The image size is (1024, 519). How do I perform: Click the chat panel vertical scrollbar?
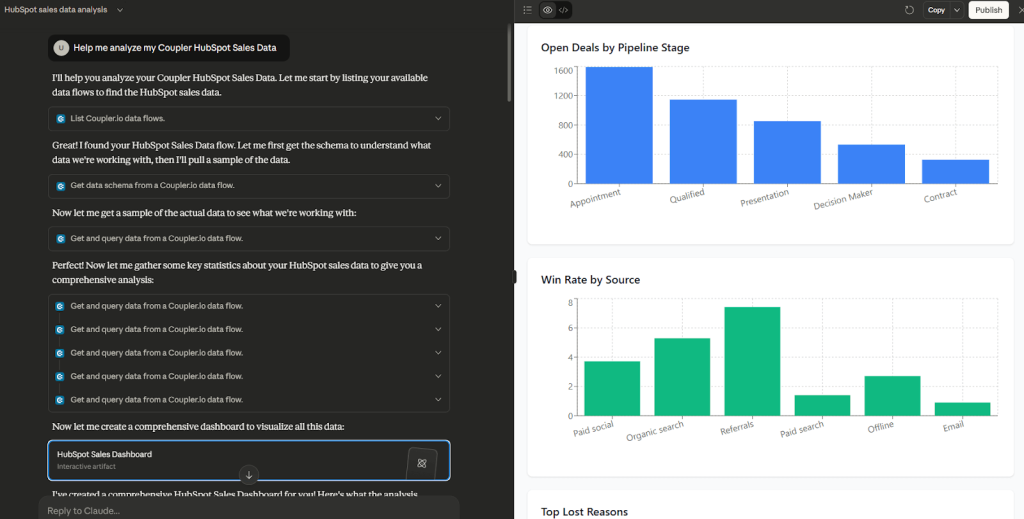pos(509,62)
